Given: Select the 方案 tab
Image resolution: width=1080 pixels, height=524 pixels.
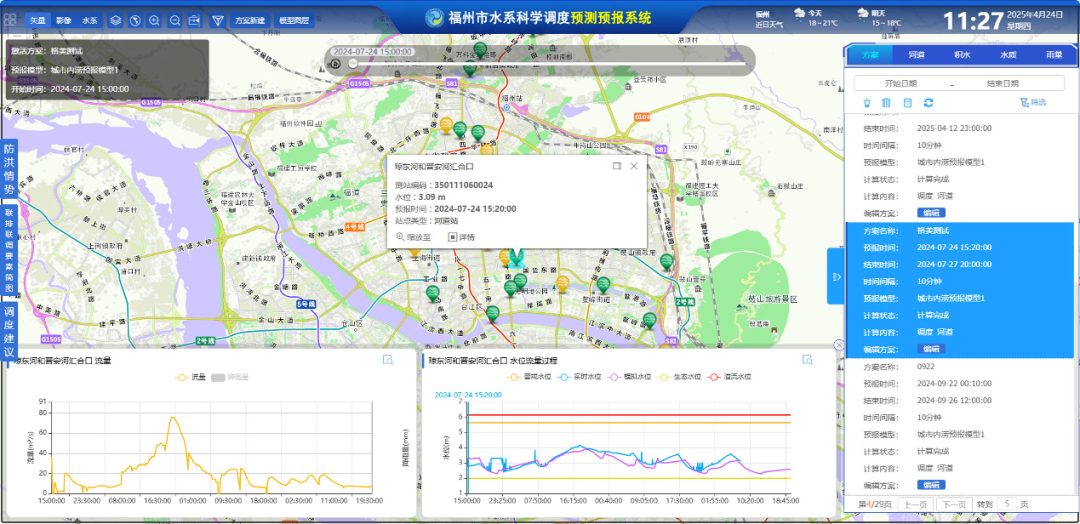Looking at the screenshot, I should coord(870,54).
